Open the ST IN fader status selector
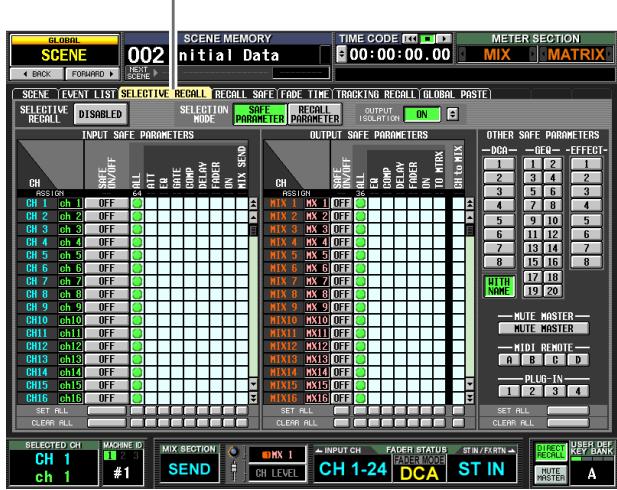Screen dimensions: 617x490 tap(481, 469)
